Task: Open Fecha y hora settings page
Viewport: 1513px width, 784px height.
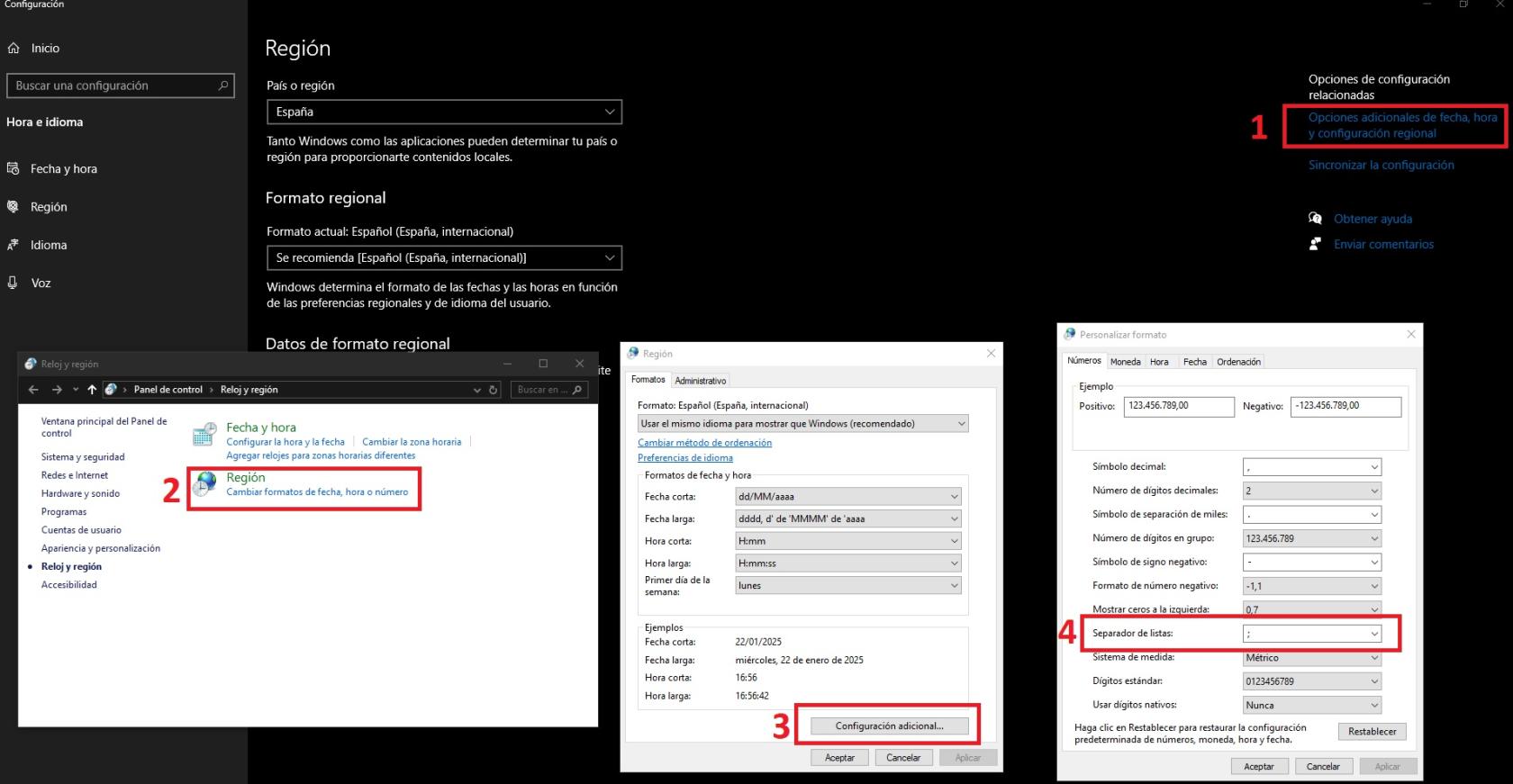Action: click(x=52, y=168)
